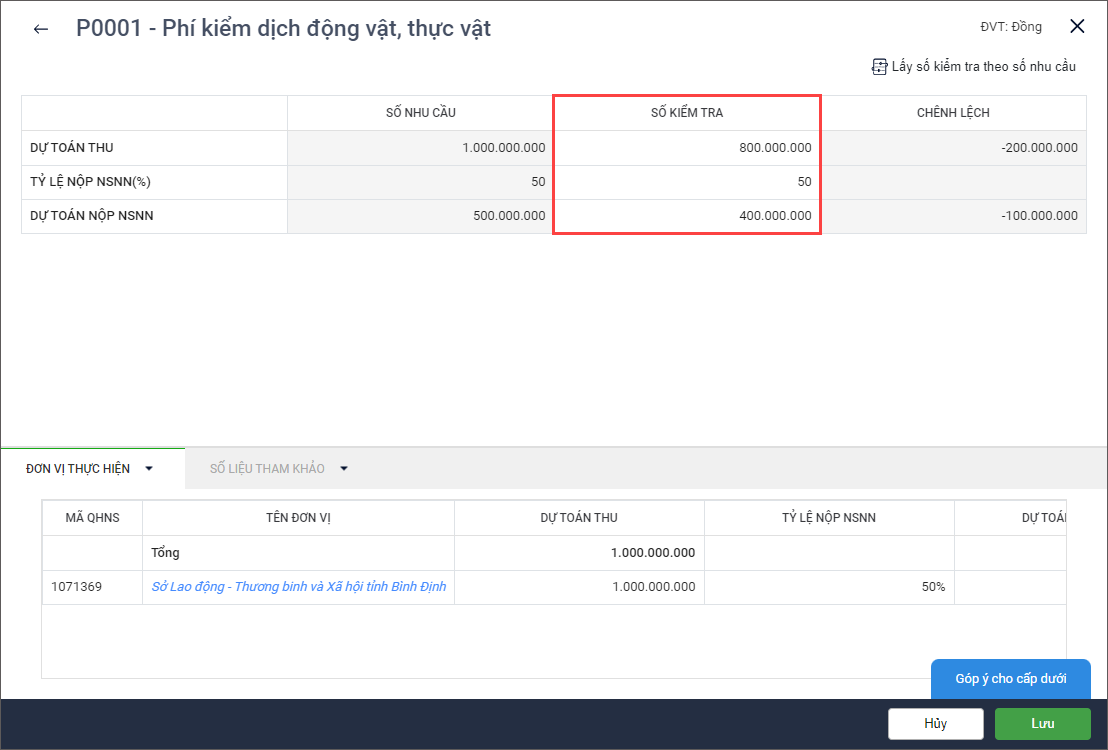The height and width of the screenshot is (750, 1108).
Task: Click the back arrow next to P0001 title
Action: pyautogui.click(x=41, y=29)
